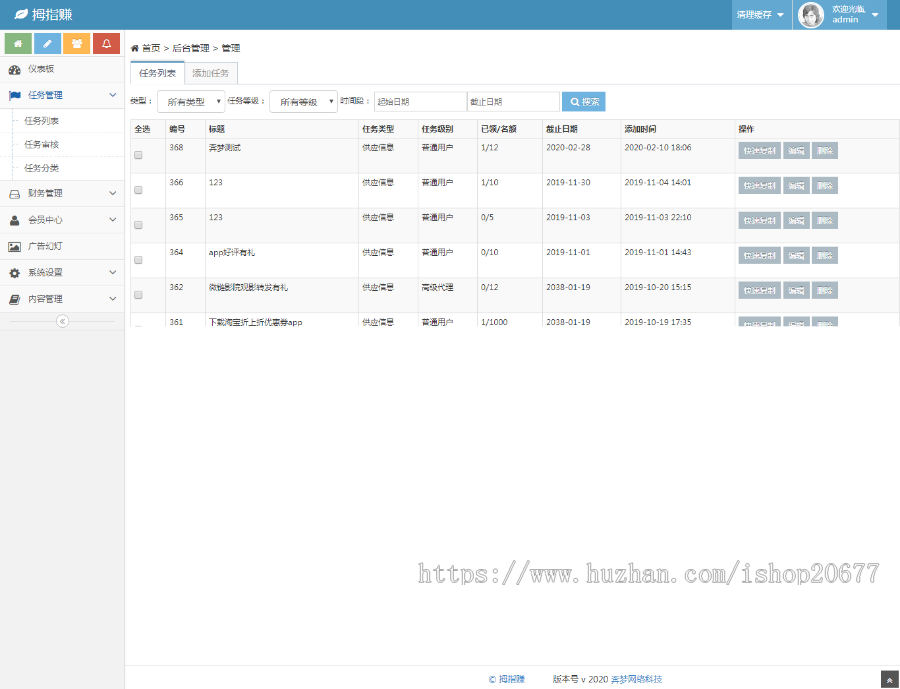Click the orange users shortcut icon
Viewport: 900px width, 689px height.
77,44
